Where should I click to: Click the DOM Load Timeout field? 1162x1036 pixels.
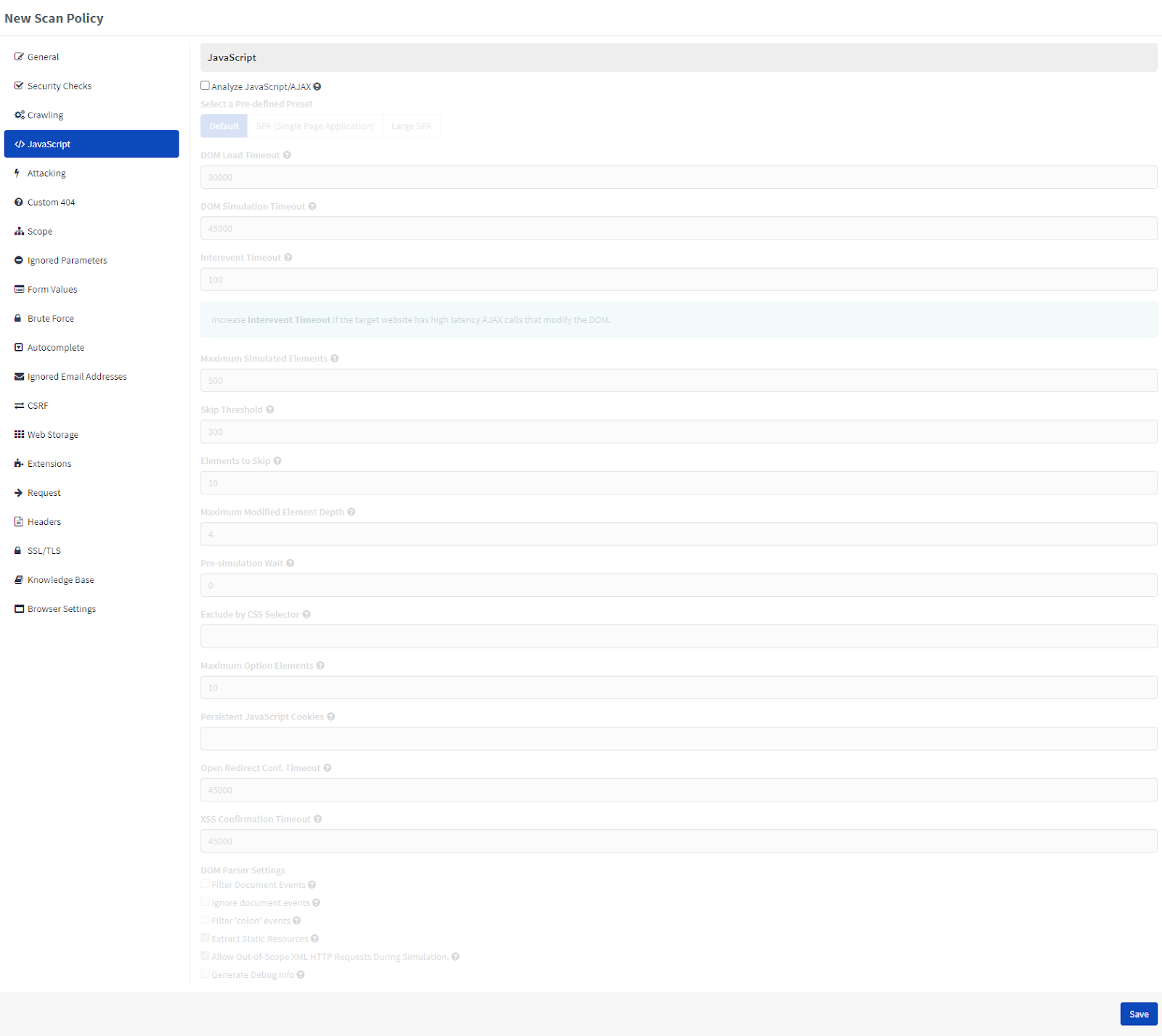(679, 177)
